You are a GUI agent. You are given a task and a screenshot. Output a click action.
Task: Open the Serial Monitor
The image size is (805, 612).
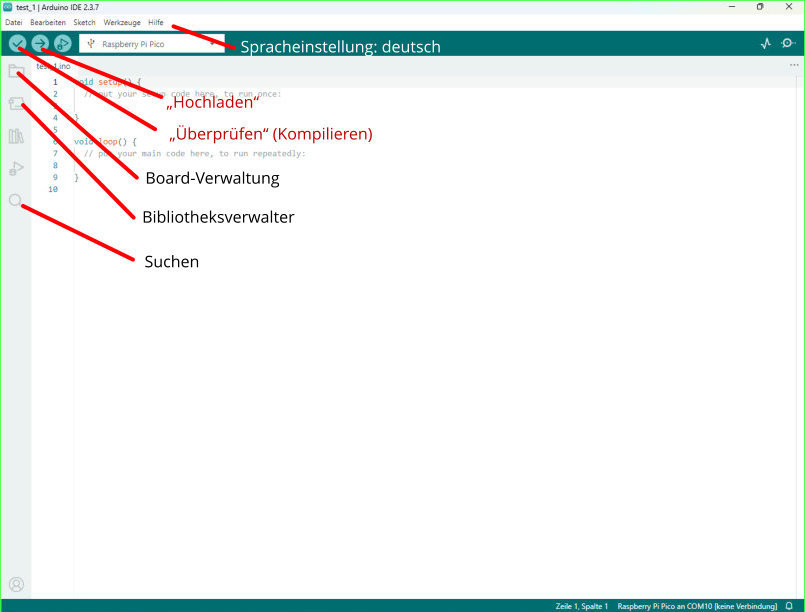(x=789, y=44)
